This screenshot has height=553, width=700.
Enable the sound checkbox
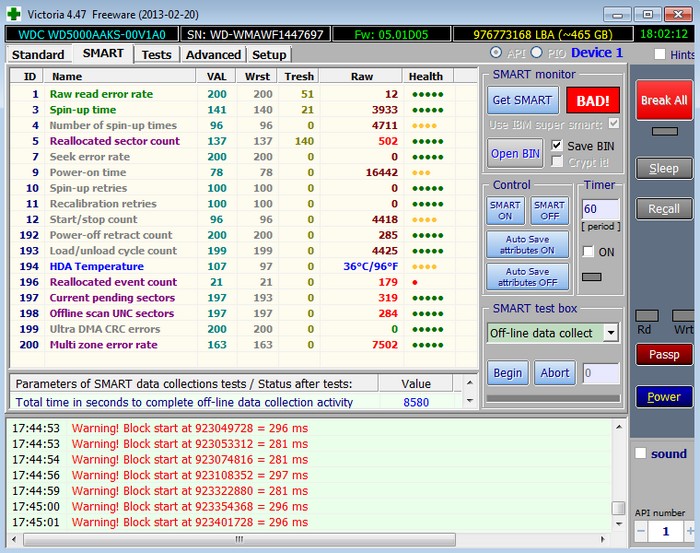click(641, 453)
